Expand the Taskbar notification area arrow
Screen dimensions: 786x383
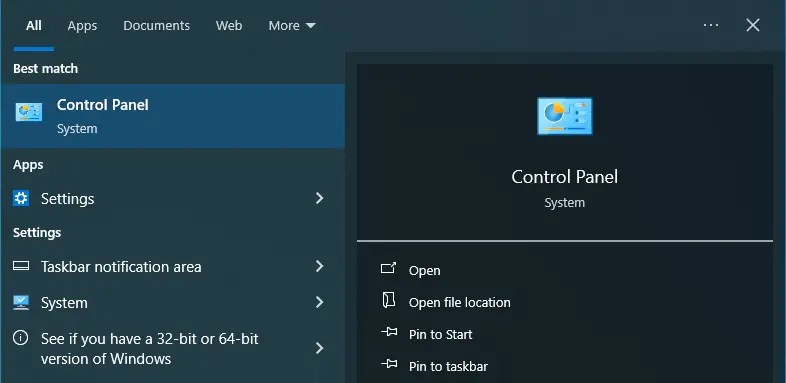(x=319, y=266)
